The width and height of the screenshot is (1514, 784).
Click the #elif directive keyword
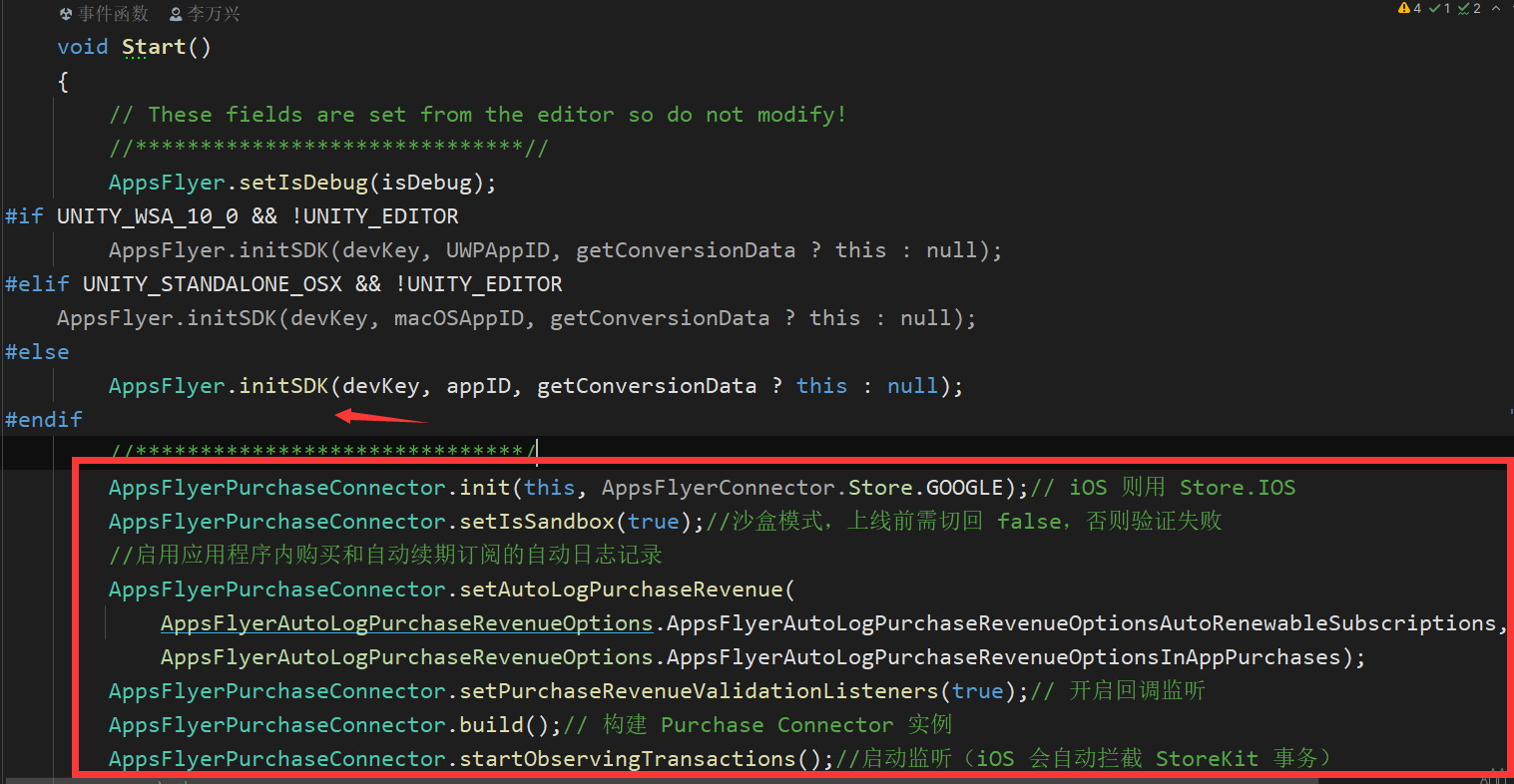tap(37, 284)
